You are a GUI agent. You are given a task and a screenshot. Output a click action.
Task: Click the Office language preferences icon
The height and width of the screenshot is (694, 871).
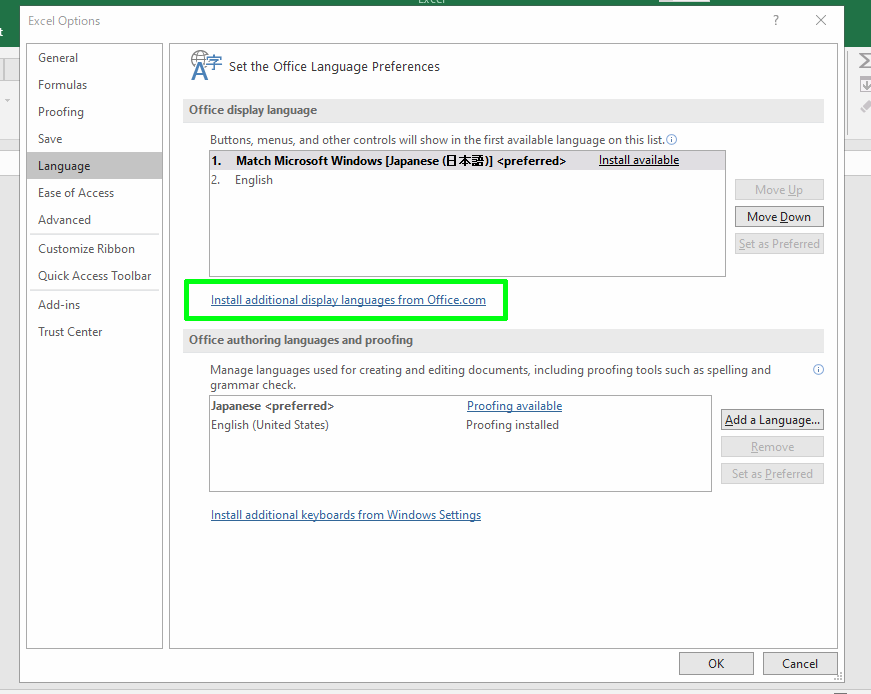pyautogui.click(x=206, y=66)
